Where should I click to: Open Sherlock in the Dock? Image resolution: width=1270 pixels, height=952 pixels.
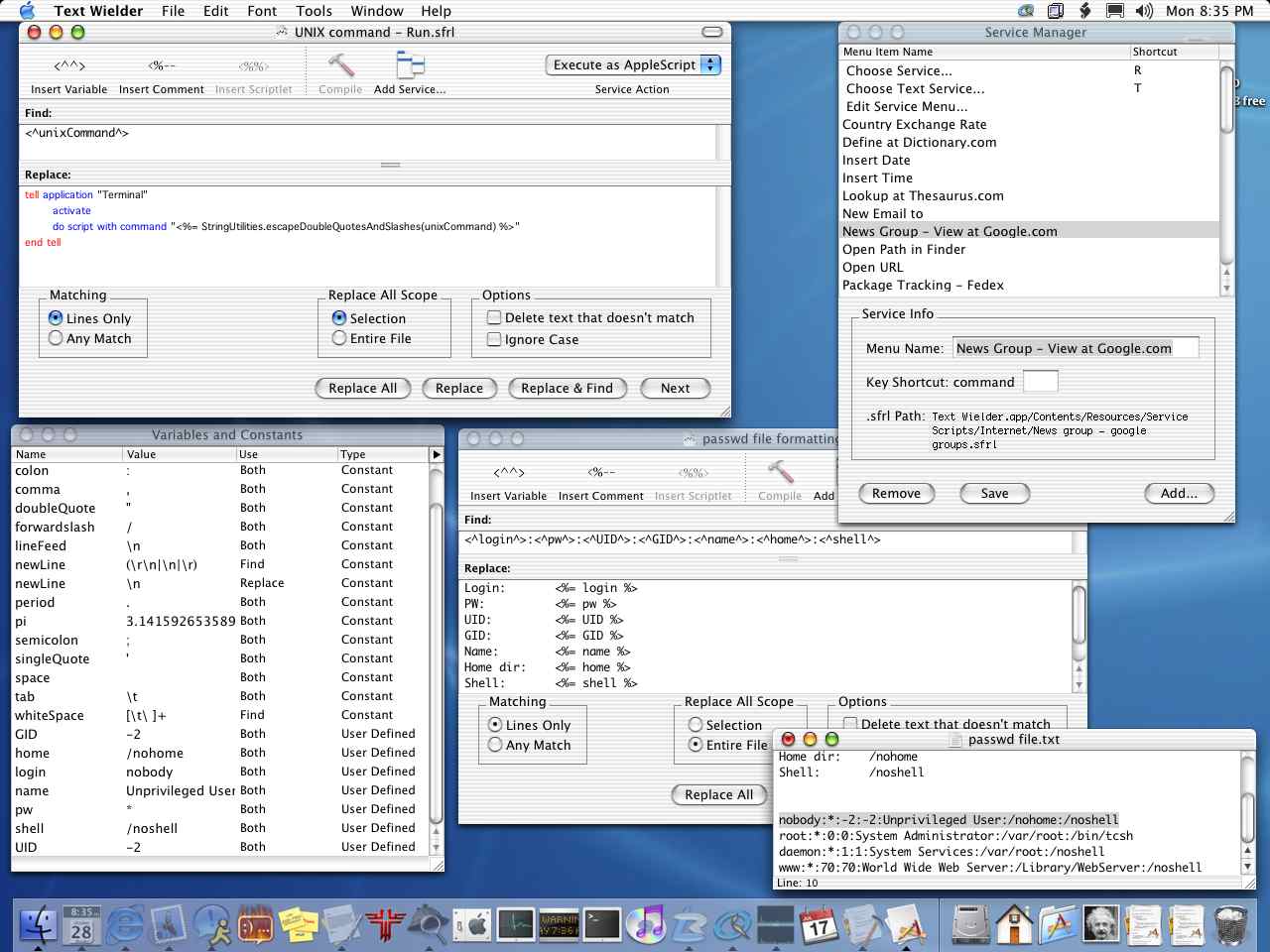point(430,926)
